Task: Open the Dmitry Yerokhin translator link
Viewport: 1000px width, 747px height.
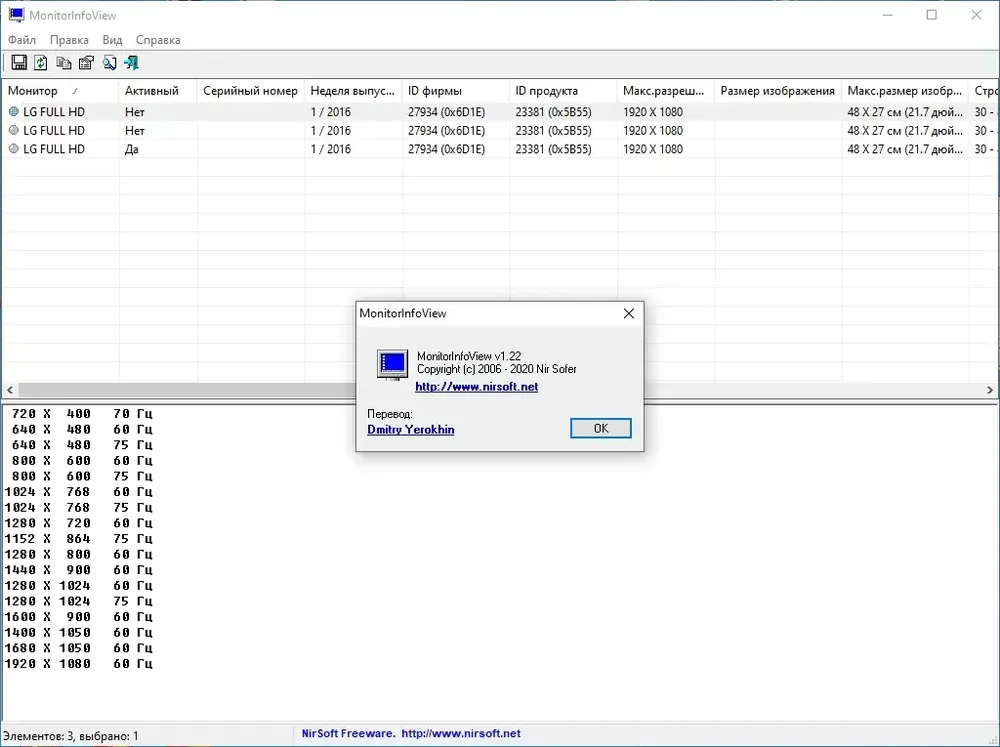Action: tap(411, 429)
